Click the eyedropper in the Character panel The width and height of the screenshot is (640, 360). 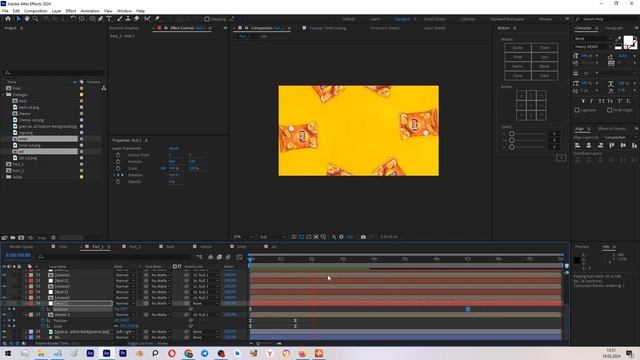coord(619,39)
